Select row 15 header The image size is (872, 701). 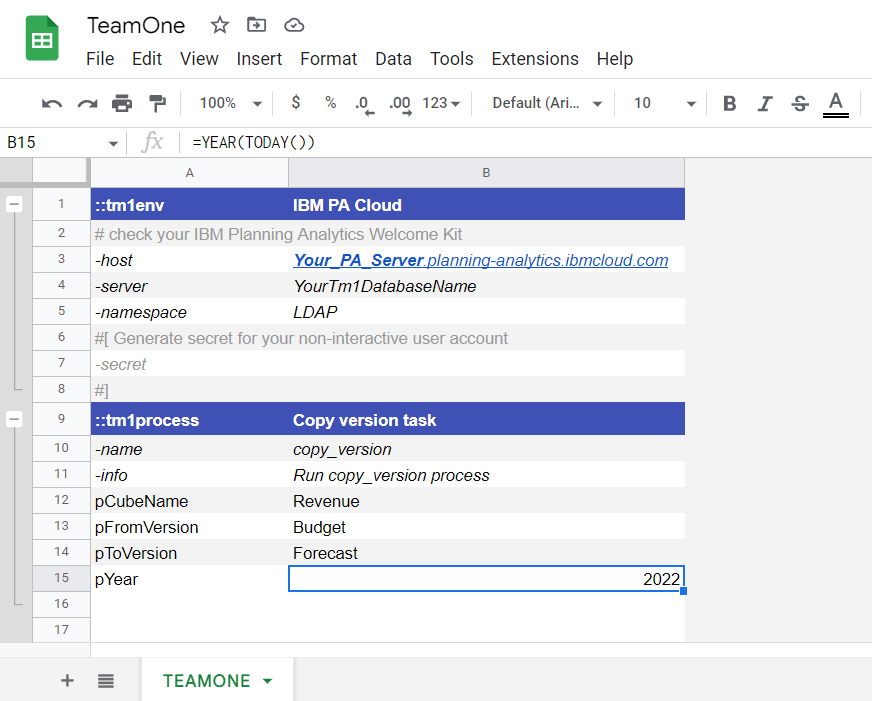(x=61, y=578)
